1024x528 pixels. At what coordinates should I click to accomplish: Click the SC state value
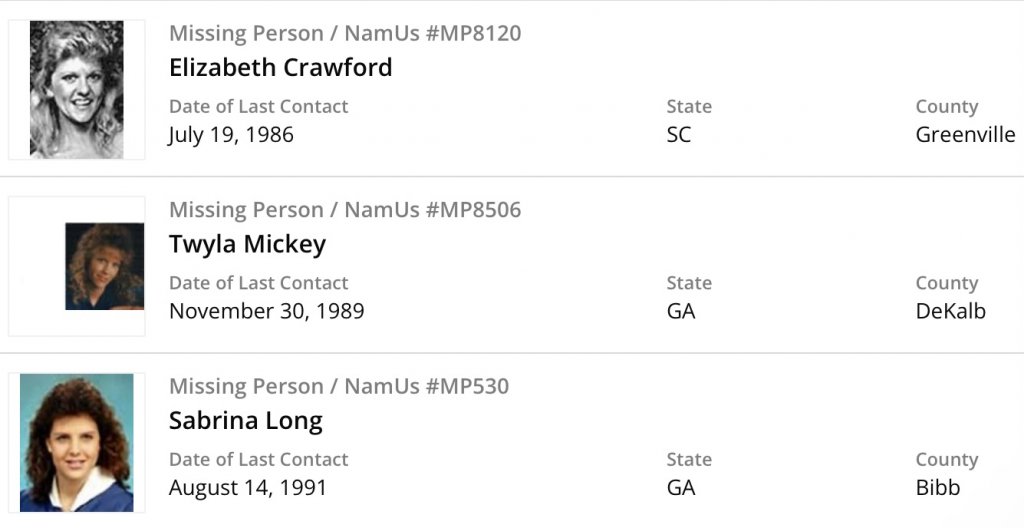point(679,135)
